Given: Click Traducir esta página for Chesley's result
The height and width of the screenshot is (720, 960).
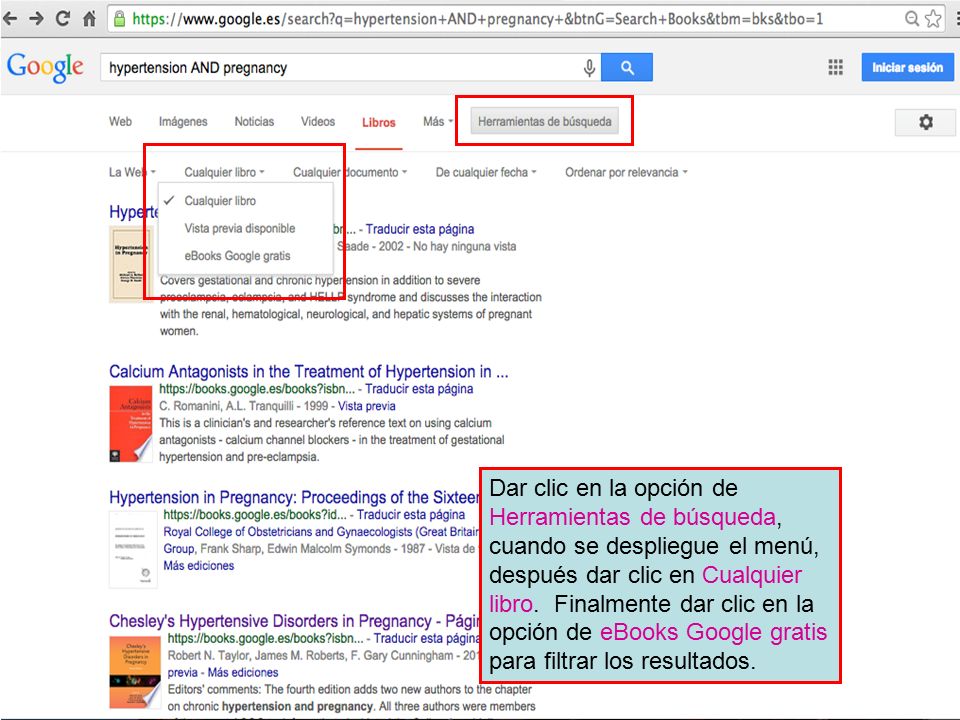Looking at the screenshot, I should pyautogui.click(x=427, y=638).
